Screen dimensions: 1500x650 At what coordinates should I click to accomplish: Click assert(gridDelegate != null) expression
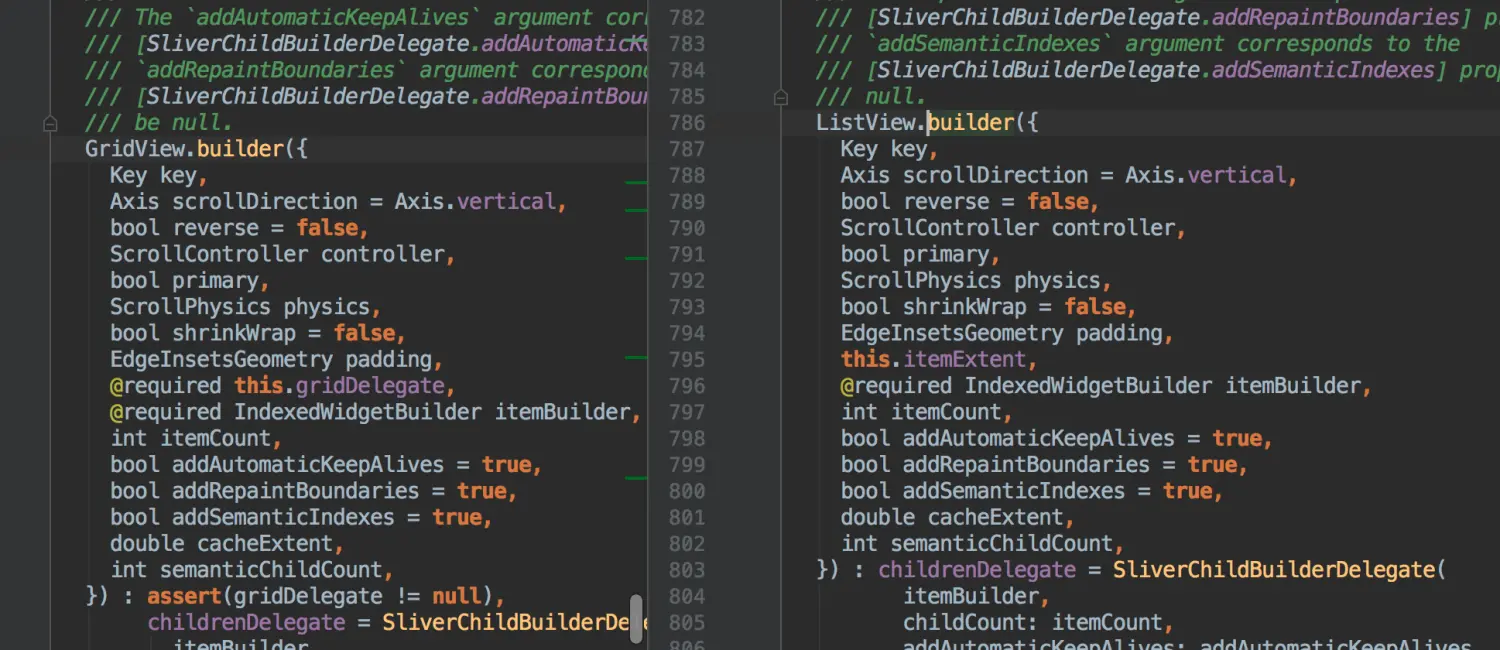coord(320,597)
